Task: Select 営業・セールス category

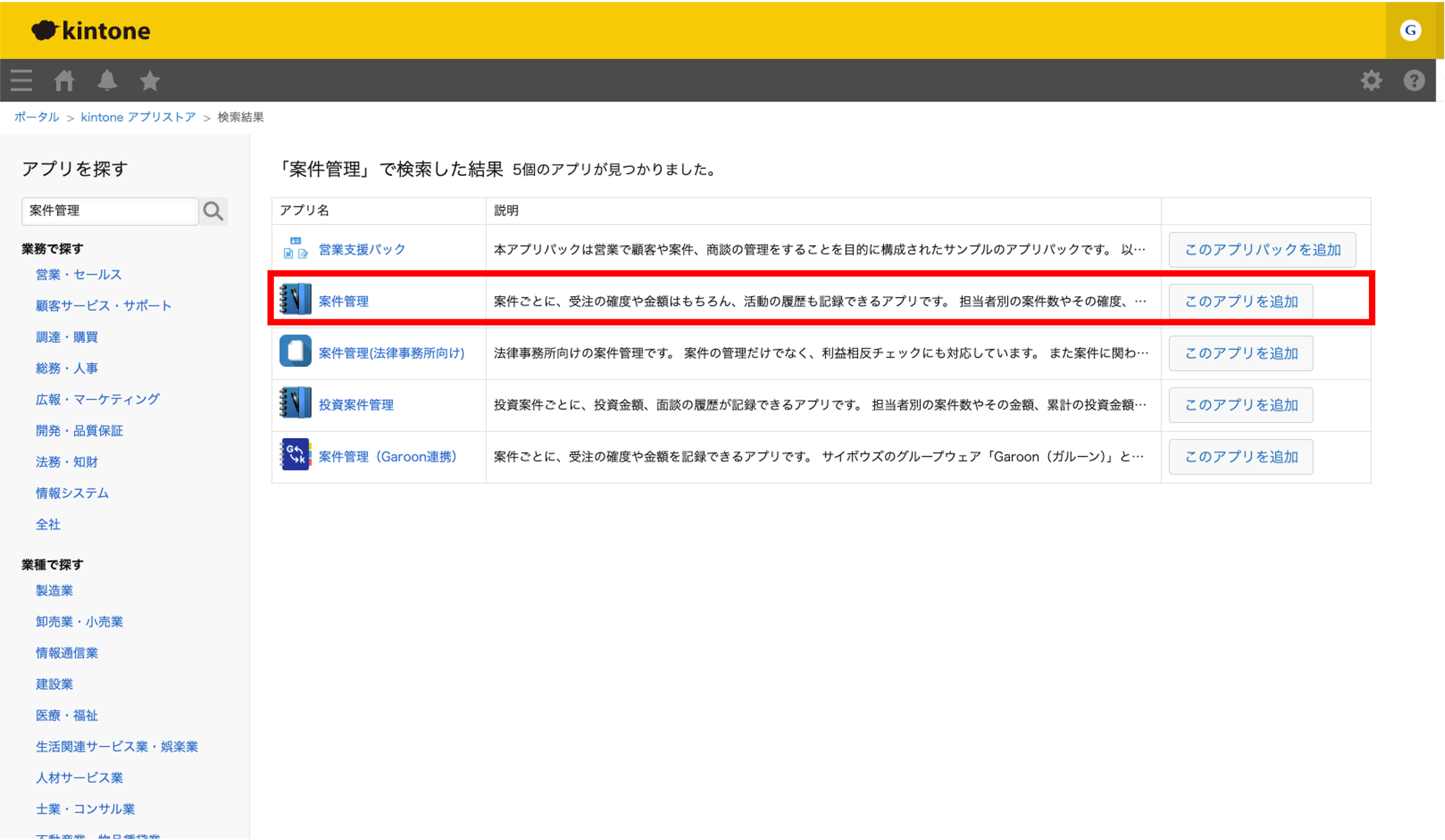Action: pos(78,275)
